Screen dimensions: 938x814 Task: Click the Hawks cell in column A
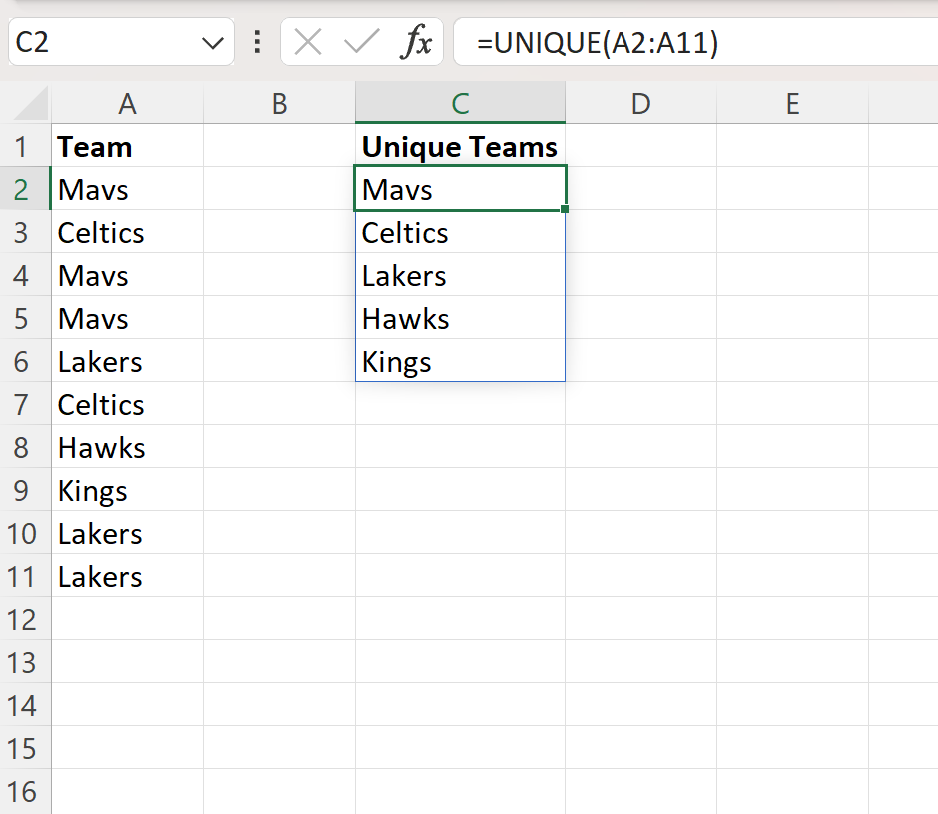point(127,448)
